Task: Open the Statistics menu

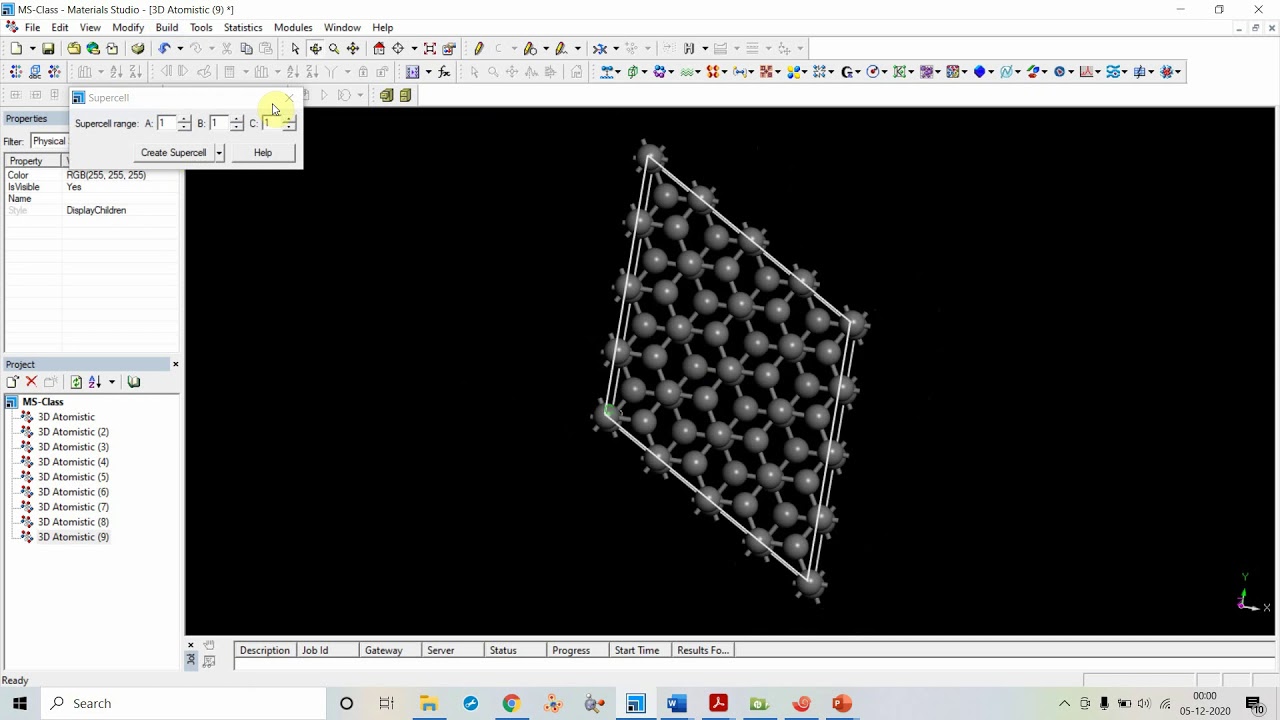Action: 243,27
